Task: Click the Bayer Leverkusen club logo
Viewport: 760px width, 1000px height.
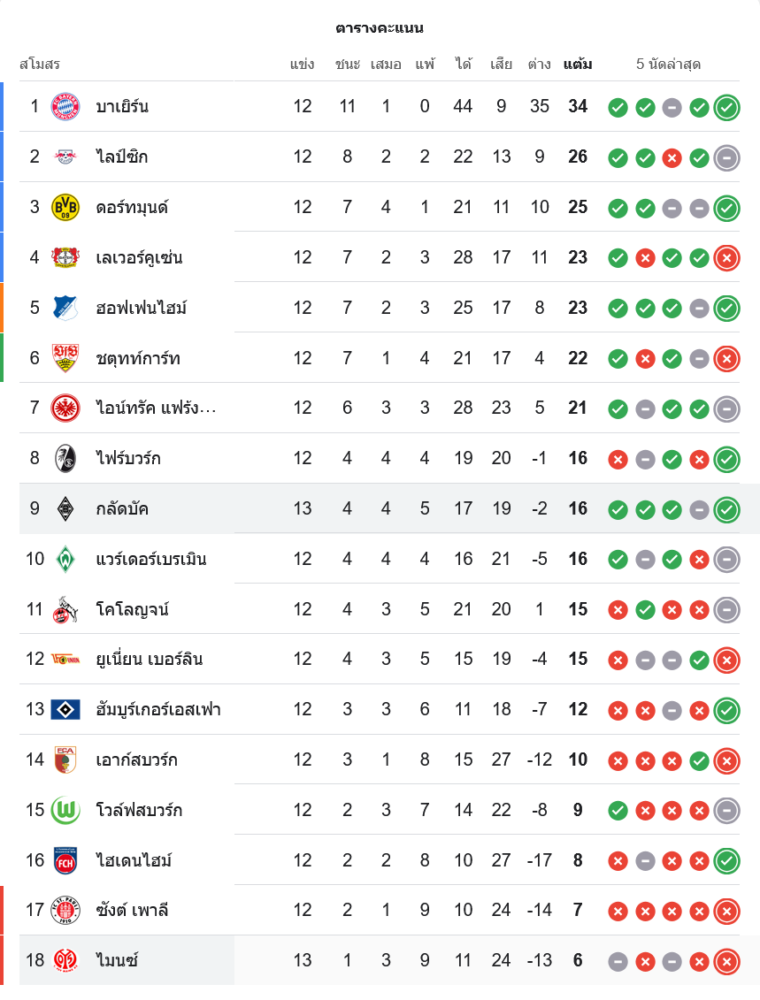Action: click(65, 257)
